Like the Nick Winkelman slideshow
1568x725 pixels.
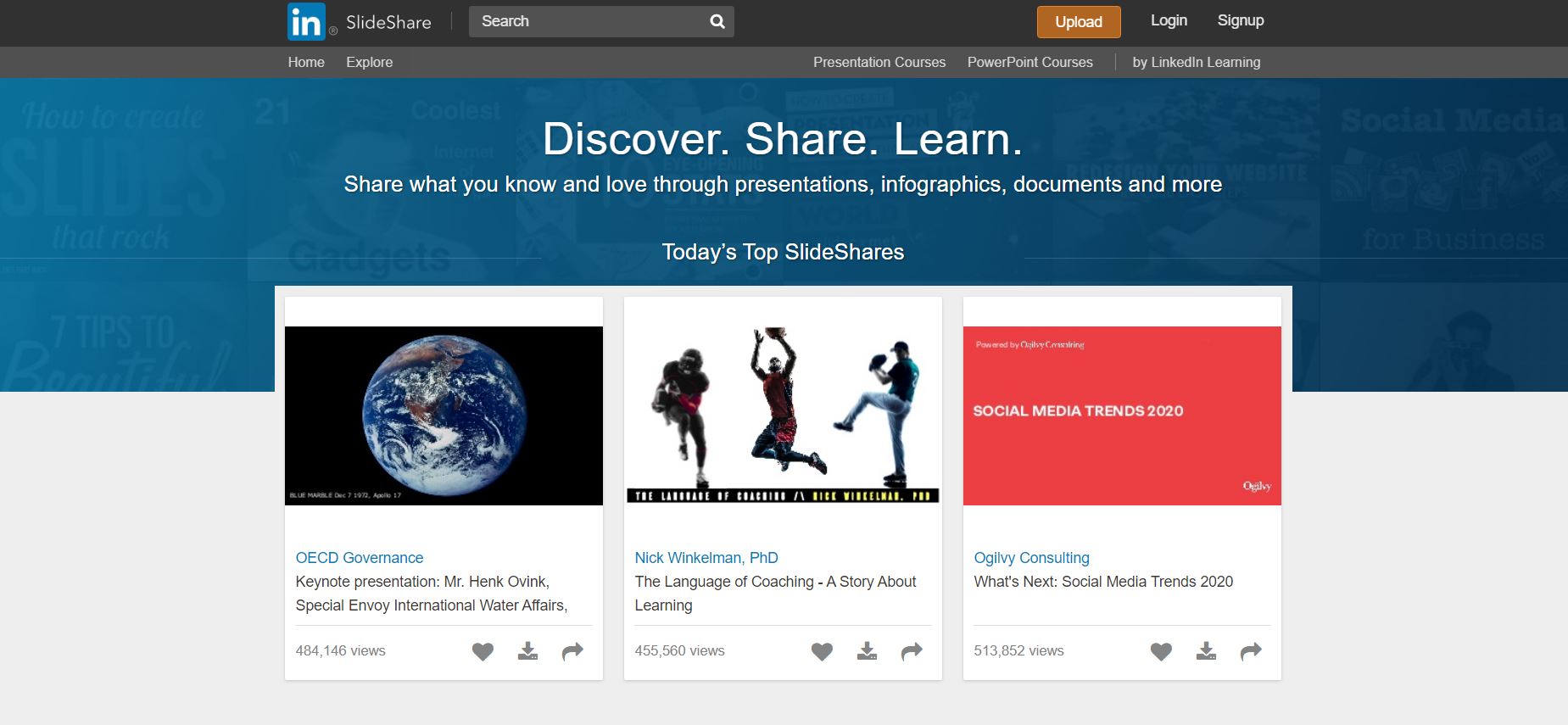point(822,651)
